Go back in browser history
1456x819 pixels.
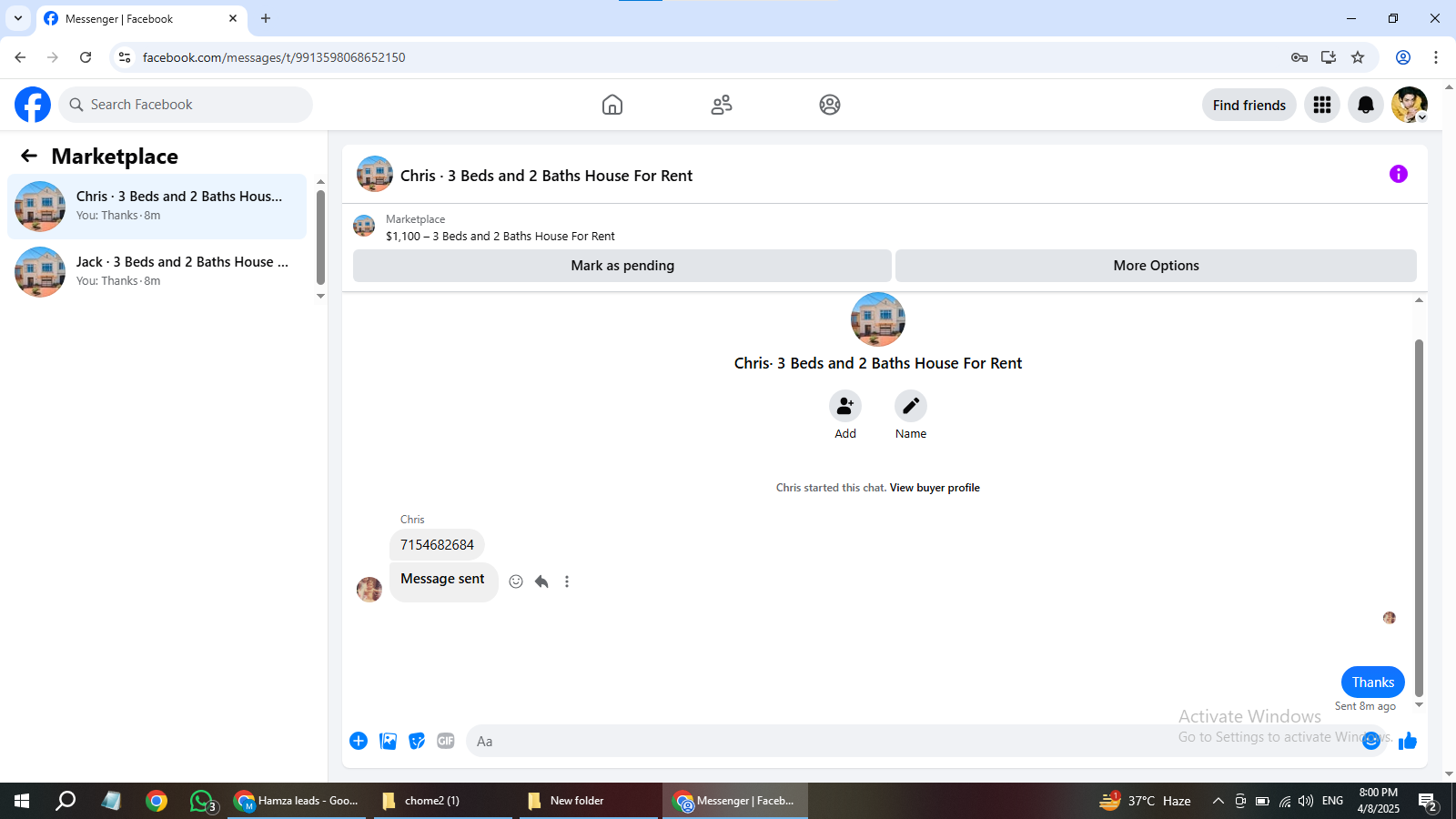20,57
